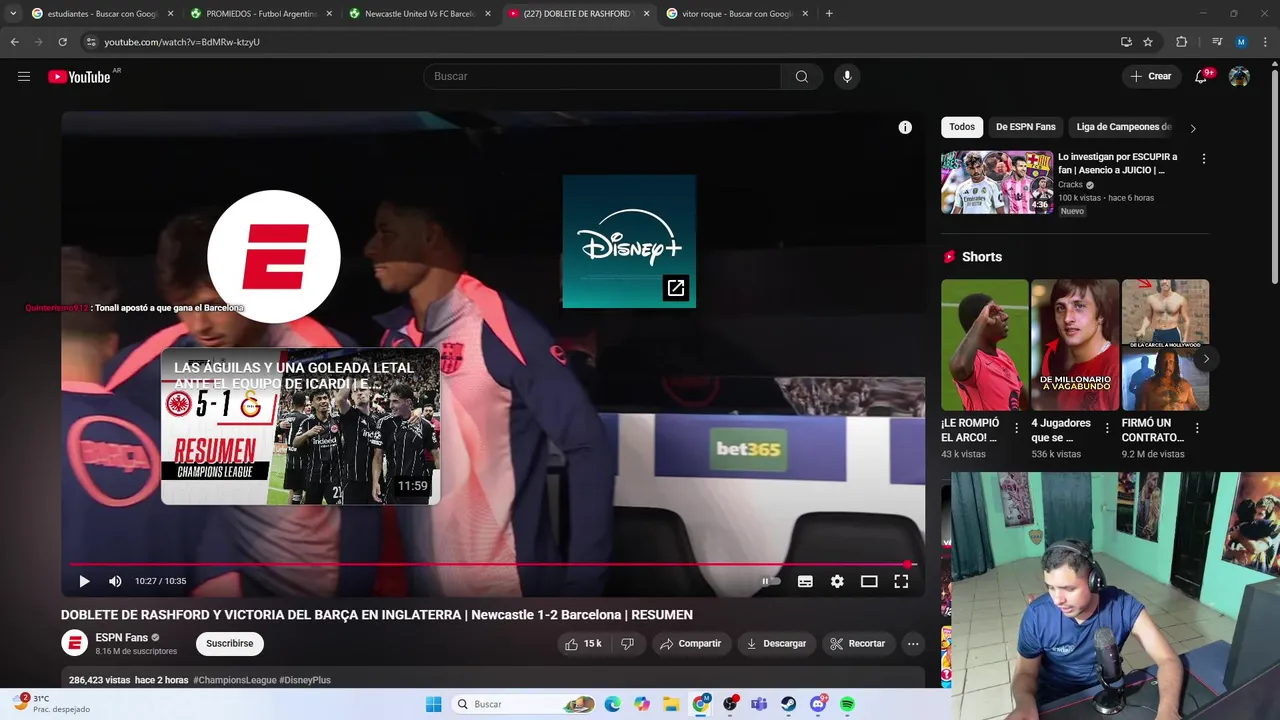
Task: Open the Disney+ end-screen link card
Action: (629, 241)
